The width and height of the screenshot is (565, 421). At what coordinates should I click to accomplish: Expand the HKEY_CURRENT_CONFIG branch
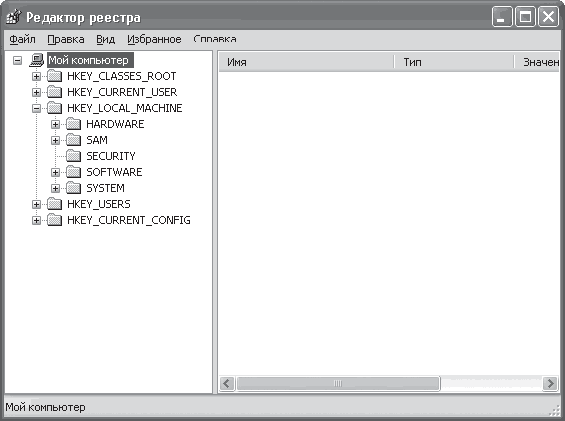[x=36, y=220]
